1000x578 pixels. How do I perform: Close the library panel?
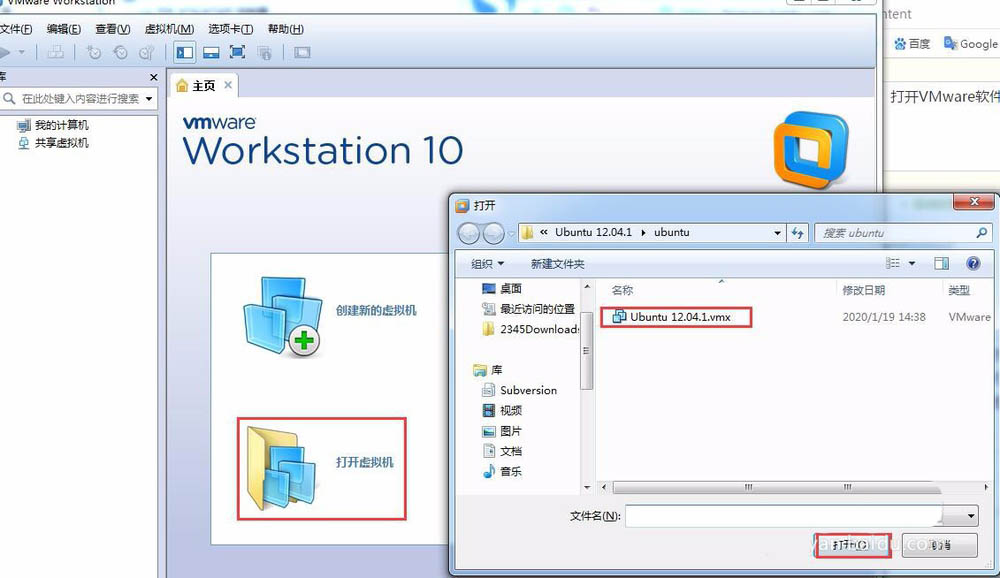[153, 77]
